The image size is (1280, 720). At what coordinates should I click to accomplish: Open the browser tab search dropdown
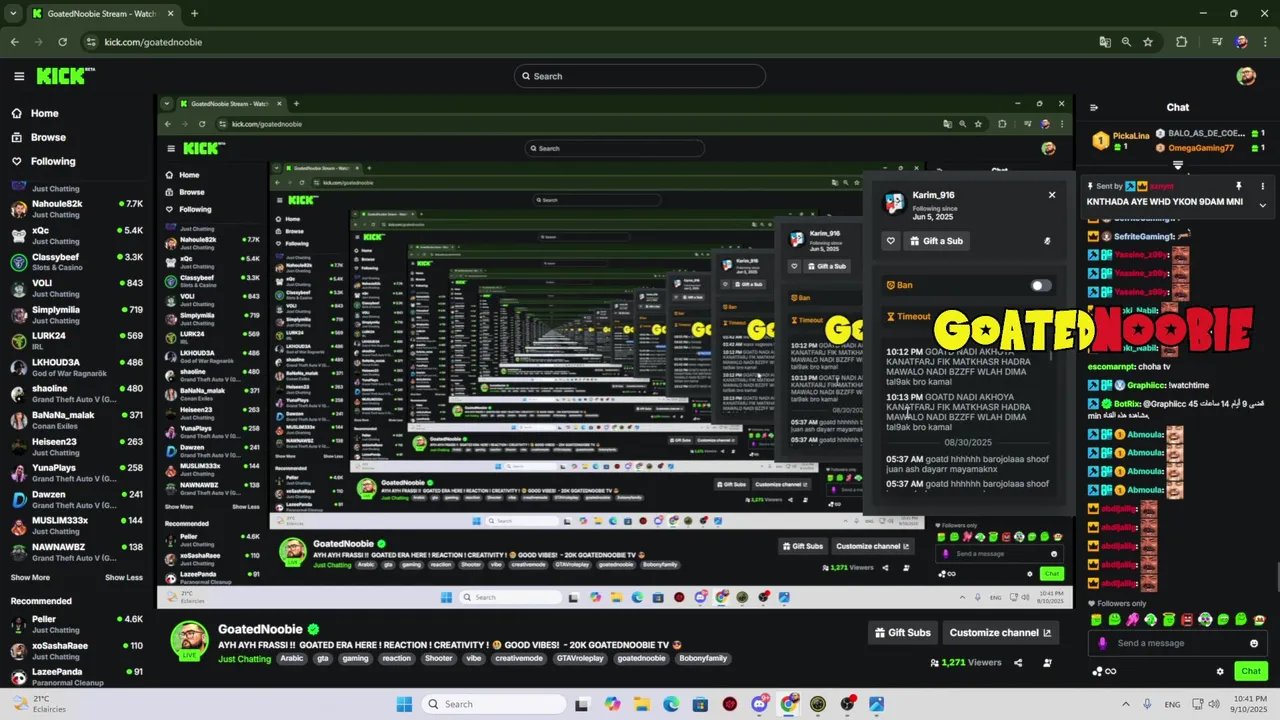[13, 13]
